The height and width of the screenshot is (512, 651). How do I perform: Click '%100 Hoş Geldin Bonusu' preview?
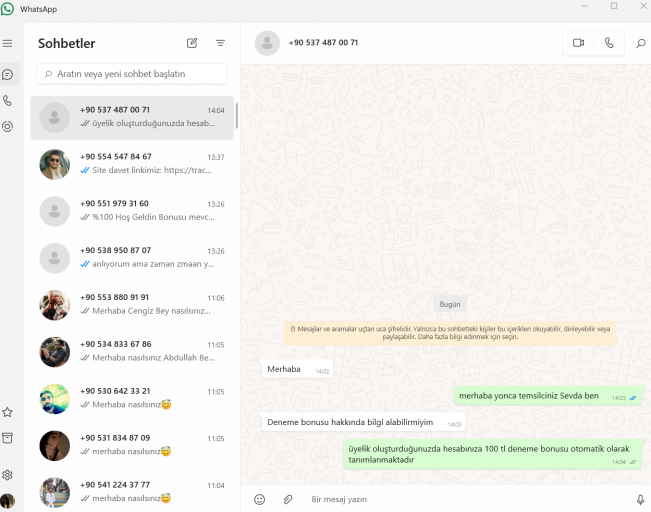pos(153,217)
